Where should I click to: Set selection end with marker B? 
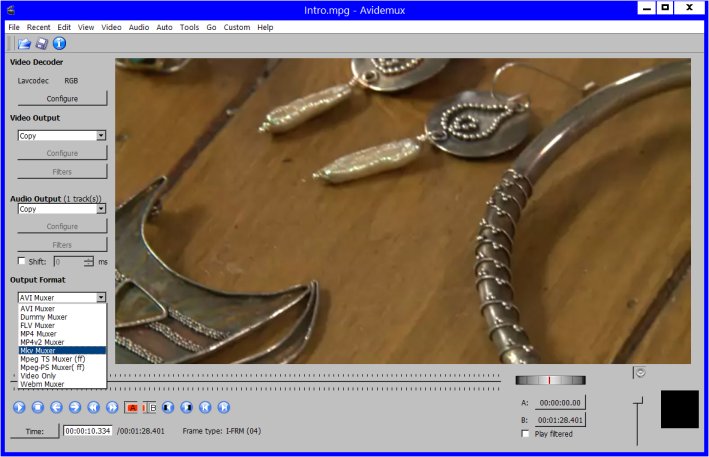pyautogui.click(x=150, y=408)
